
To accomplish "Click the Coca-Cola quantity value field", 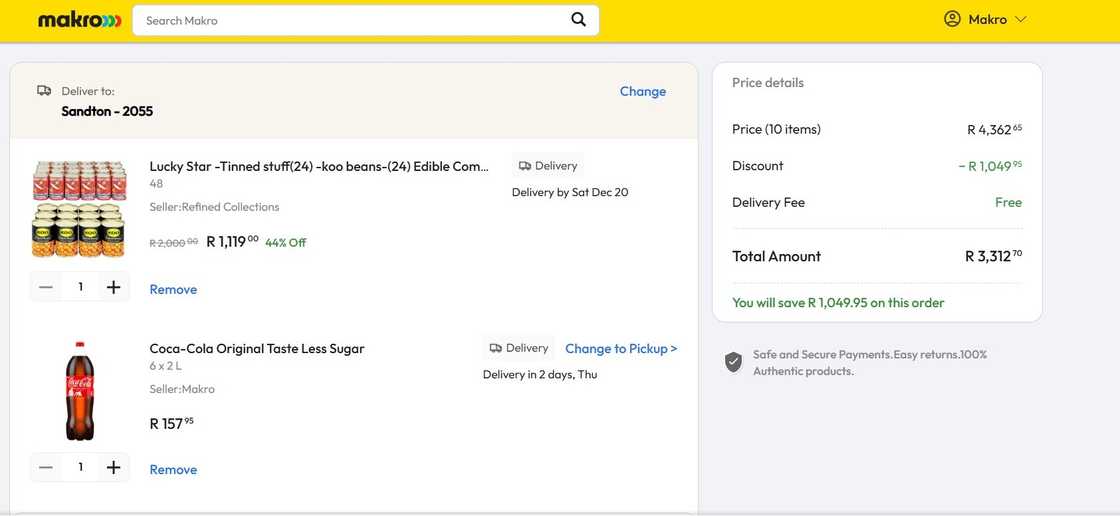I will click(80, 467).
